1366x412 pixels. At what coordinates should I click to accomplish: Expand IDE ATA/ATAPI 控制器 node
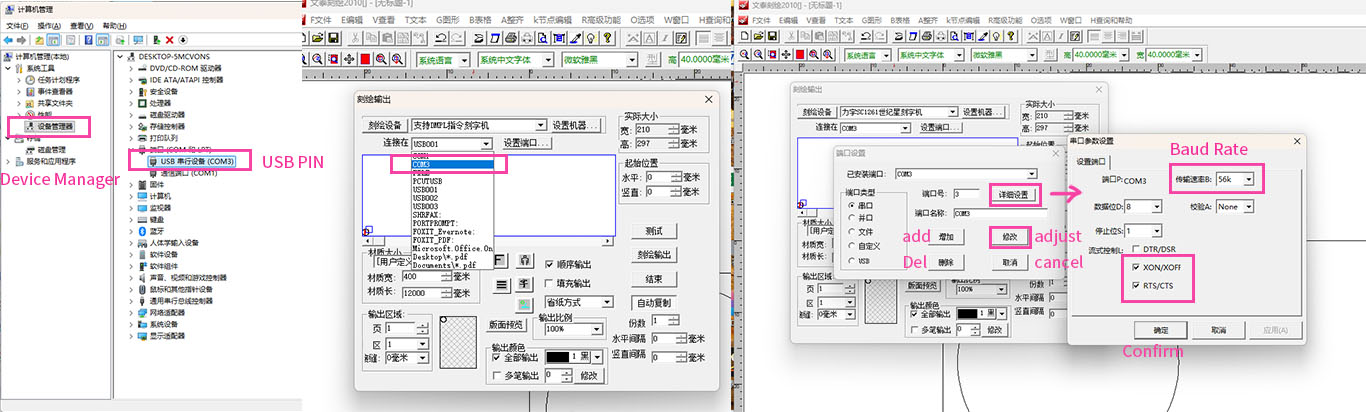click(x=130, y=80)
